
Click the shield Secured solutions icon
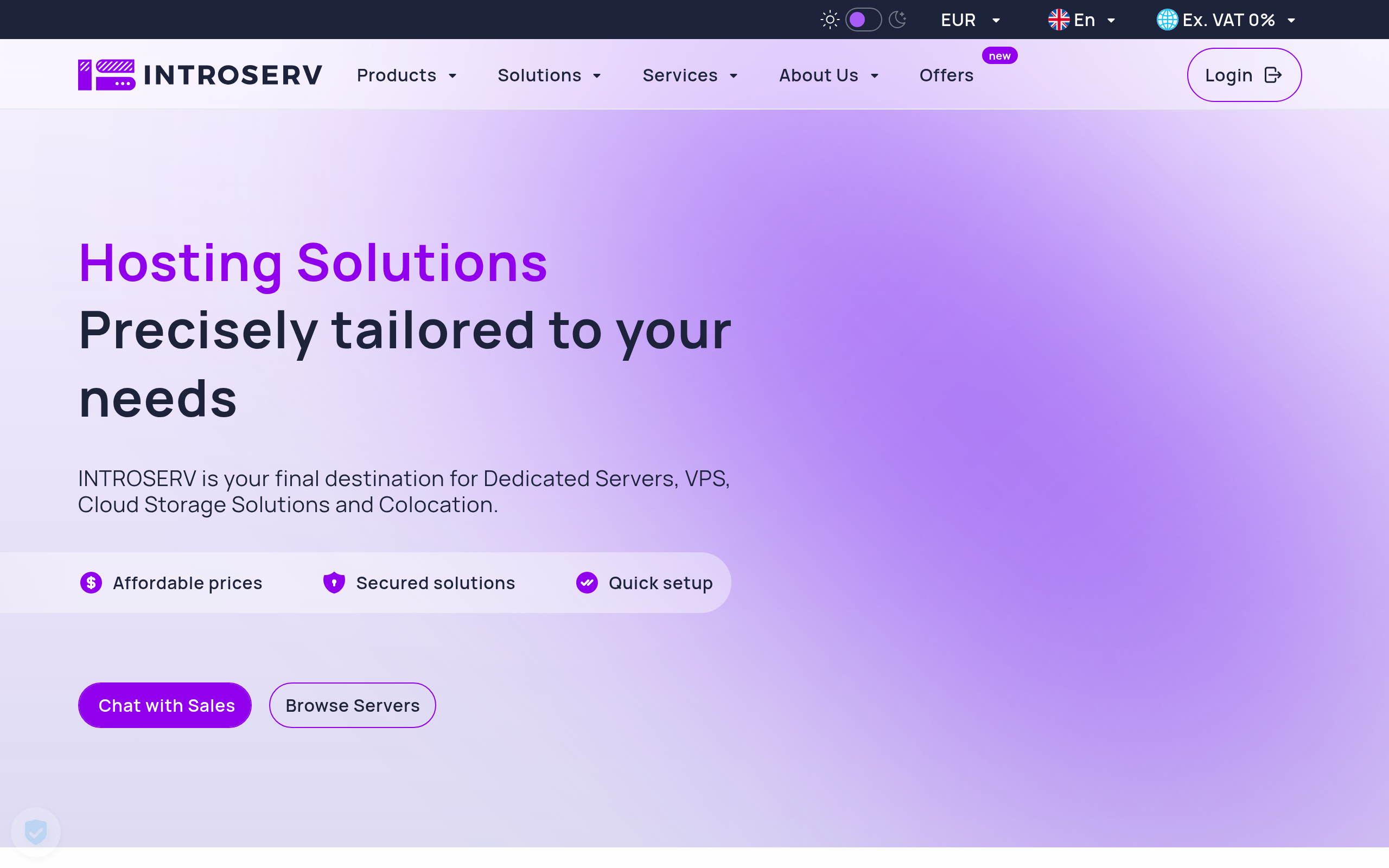pyautogui.click(x=334, y=583)
